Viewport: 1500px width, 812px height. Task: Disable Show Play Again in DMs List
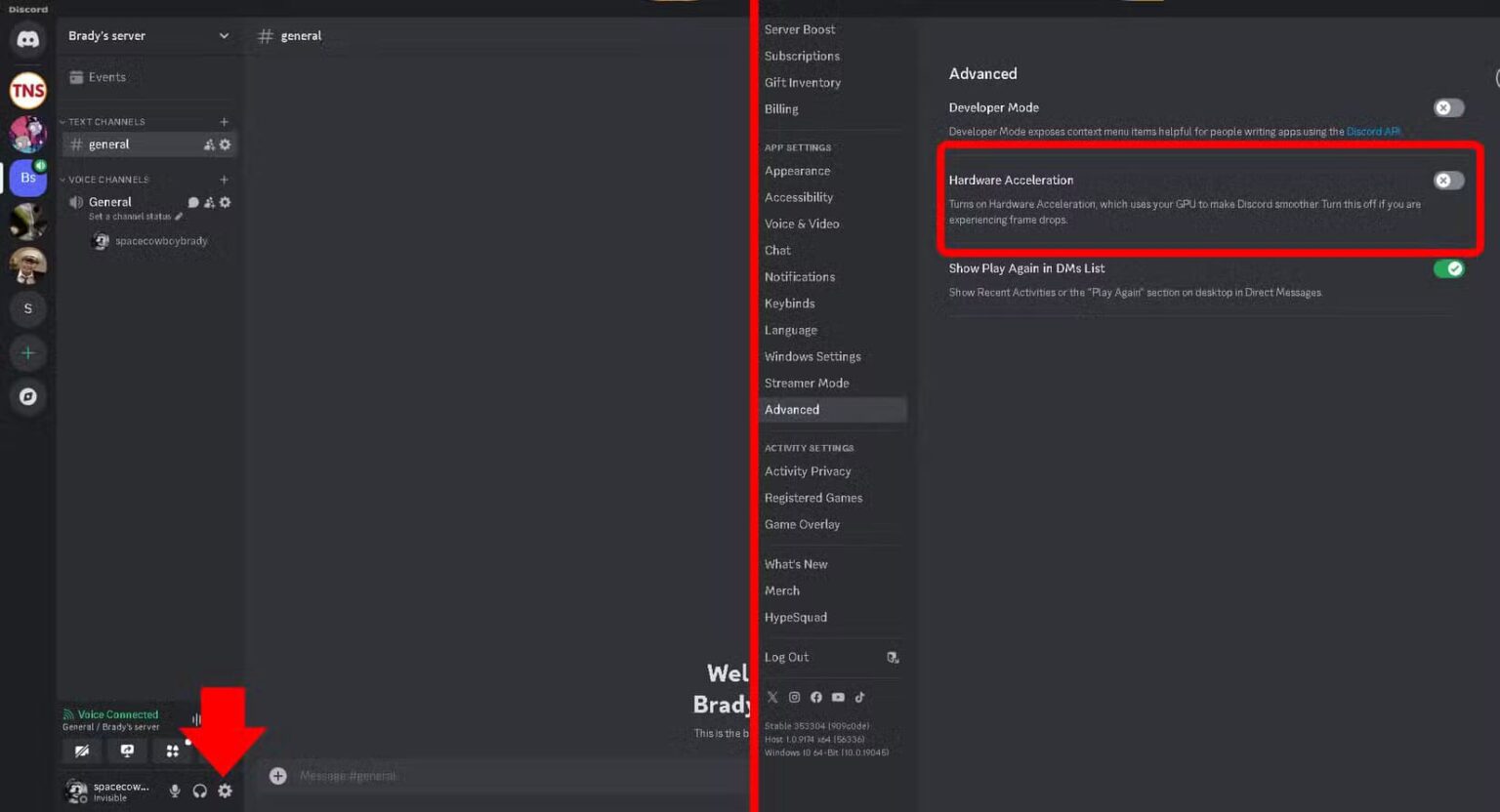1448,268
